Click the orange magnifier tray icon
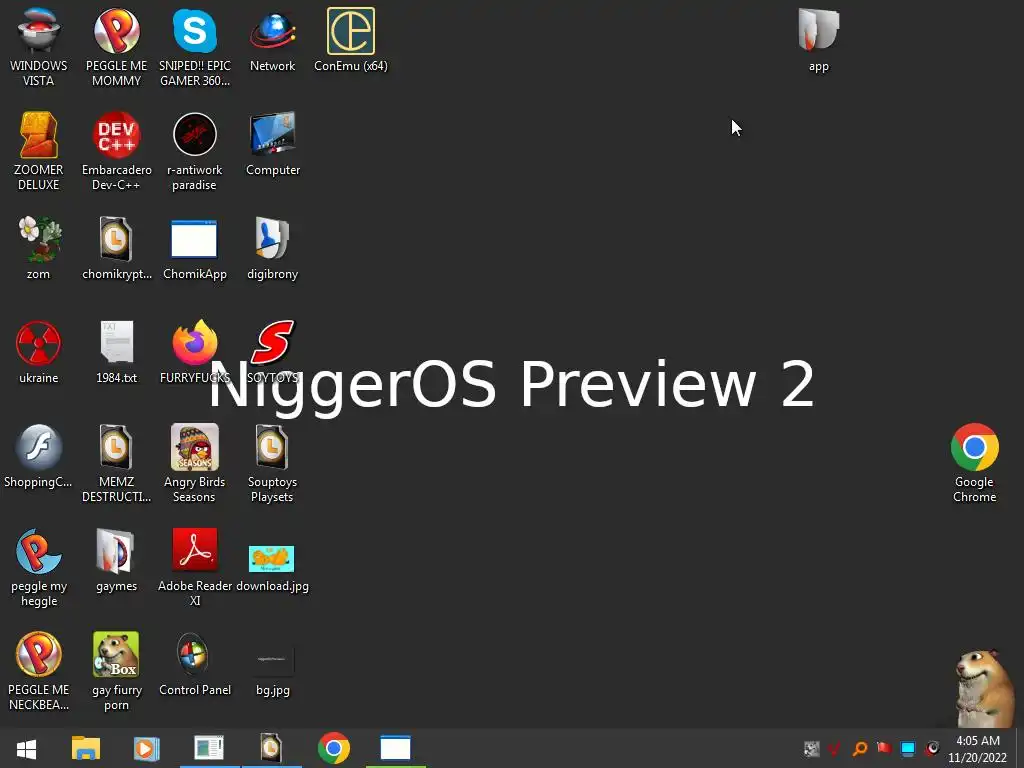 [x=859, y=748]
